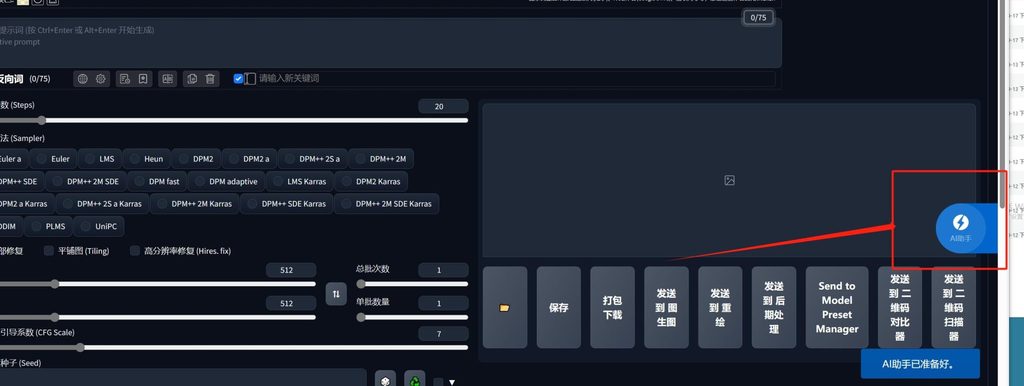The height and width of the screenshot is (386, 1024).
Task: Select the UniPC sampler
Action: coord(99,227)
